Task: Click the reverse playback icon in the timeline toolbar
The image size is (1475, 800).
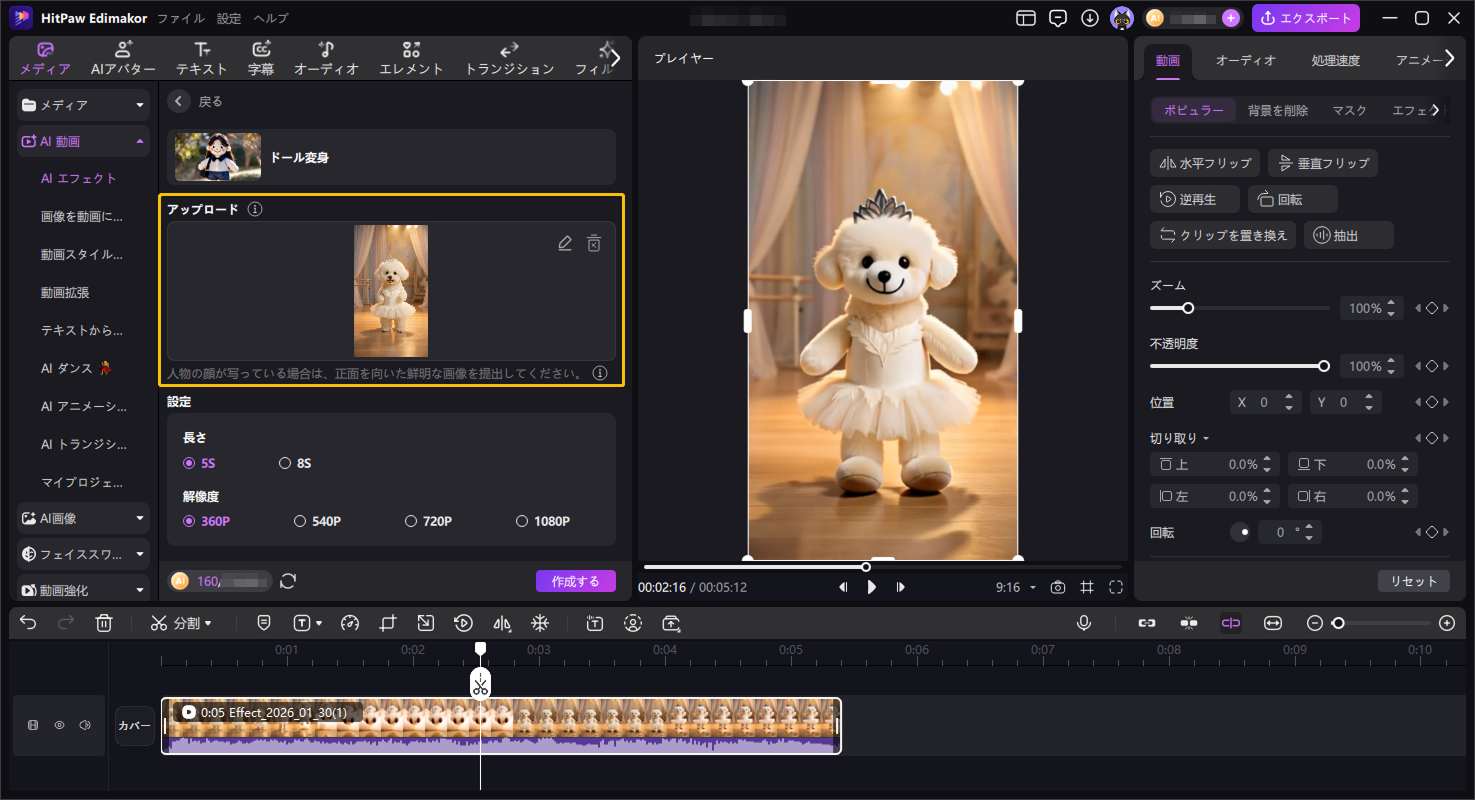Action: 463,623
